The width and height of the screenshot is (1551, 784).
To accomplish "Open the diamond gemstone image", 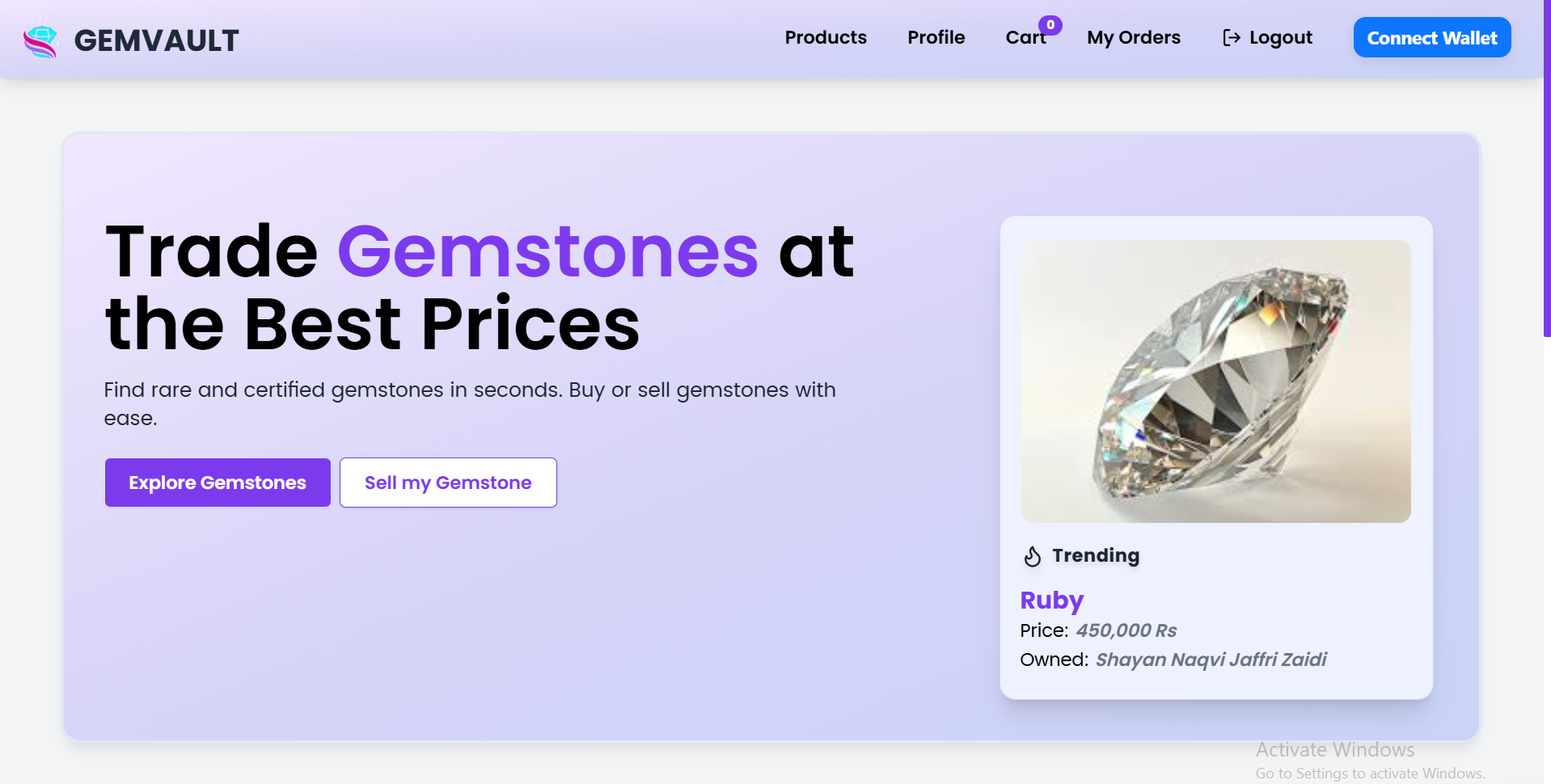I will (x=1215, y=381).
